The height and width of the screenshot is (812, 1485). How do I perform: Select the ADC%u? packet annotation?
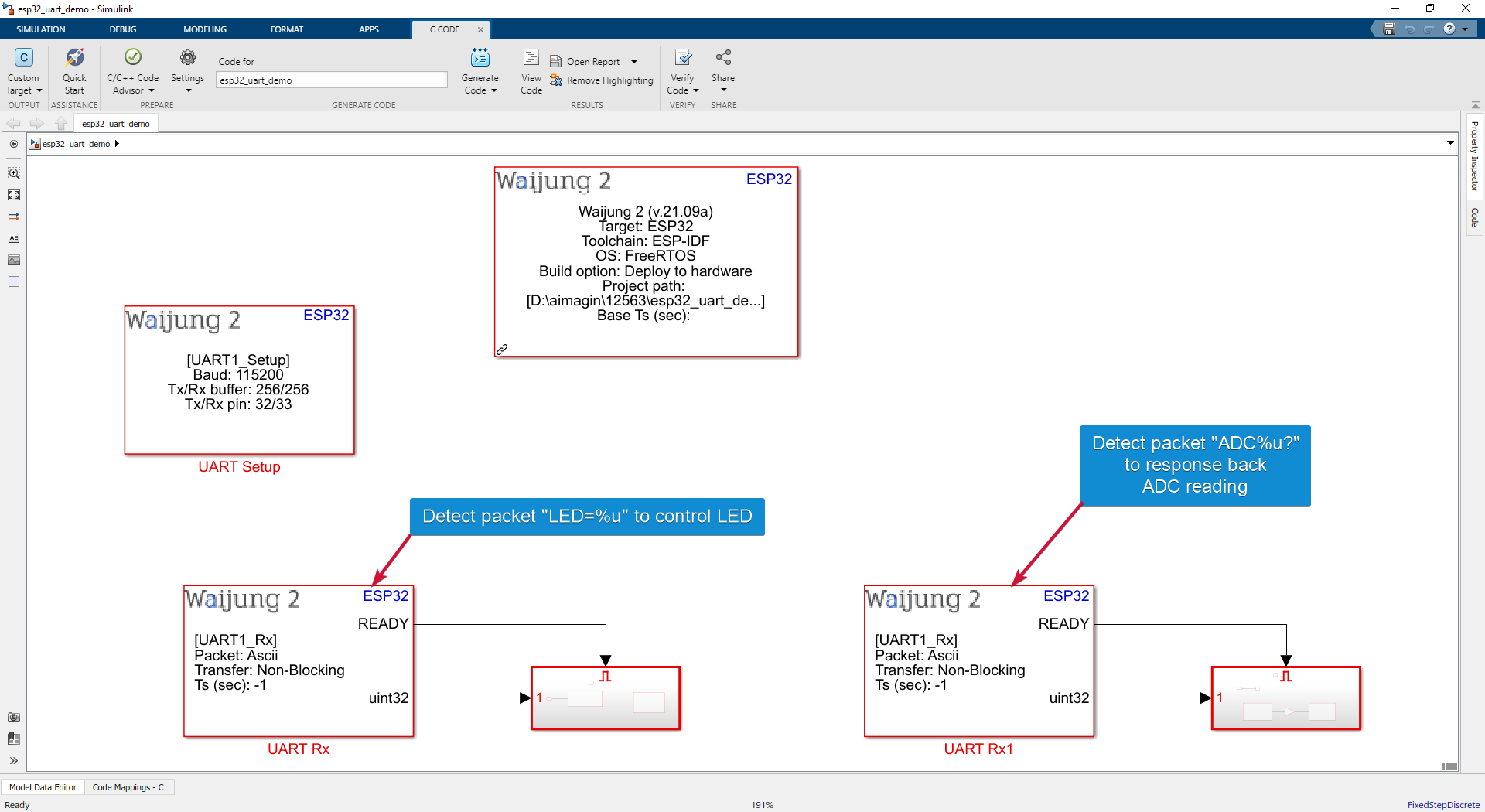click(1195, 466)
